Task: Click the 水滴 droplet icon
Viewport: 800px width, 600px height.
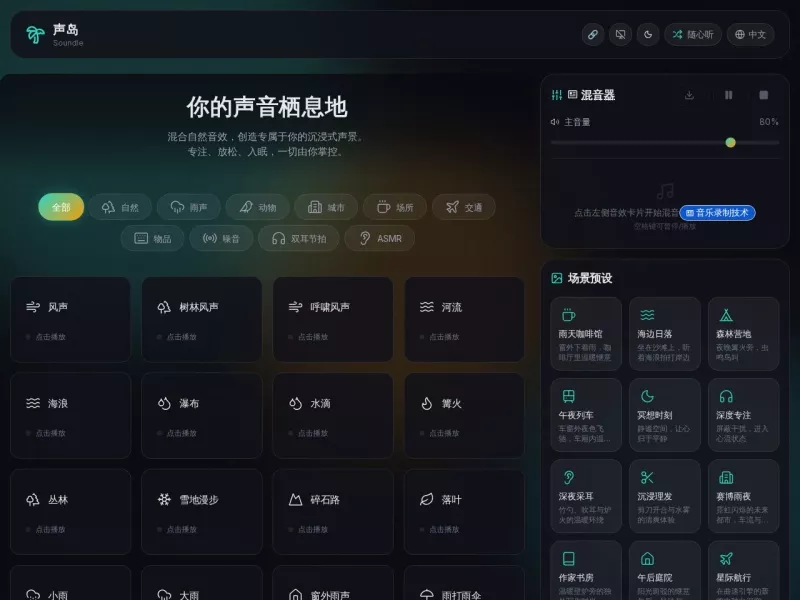Action: point(295,404)
